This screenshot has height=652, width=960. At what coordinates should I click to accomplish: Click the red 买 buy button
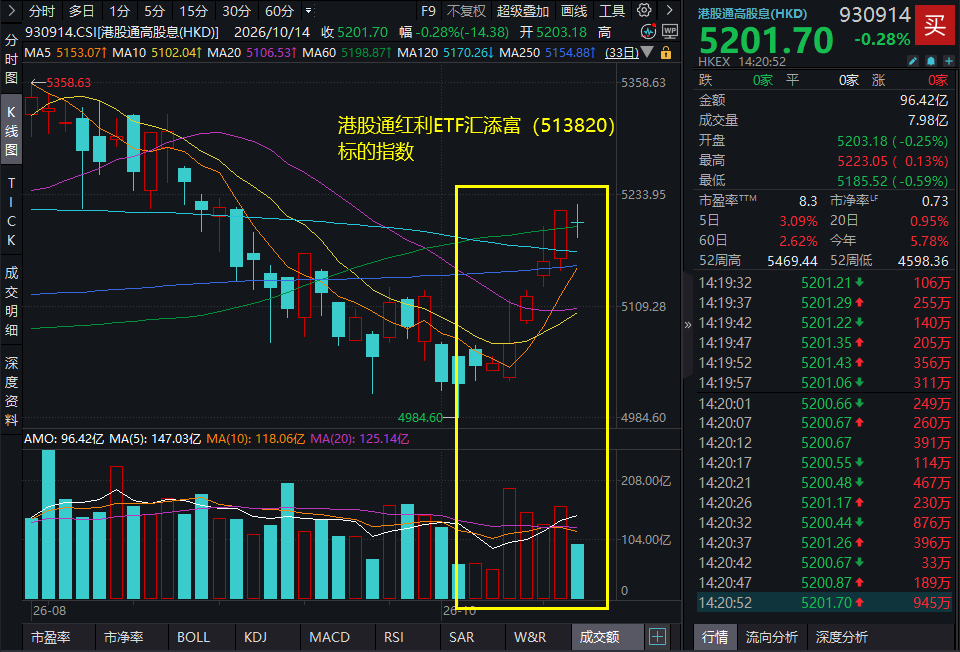tap(934, 25)
